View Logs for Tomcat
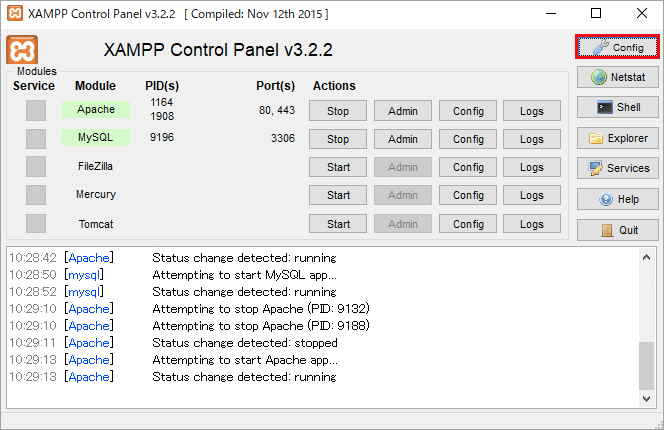 pos(532,224)
